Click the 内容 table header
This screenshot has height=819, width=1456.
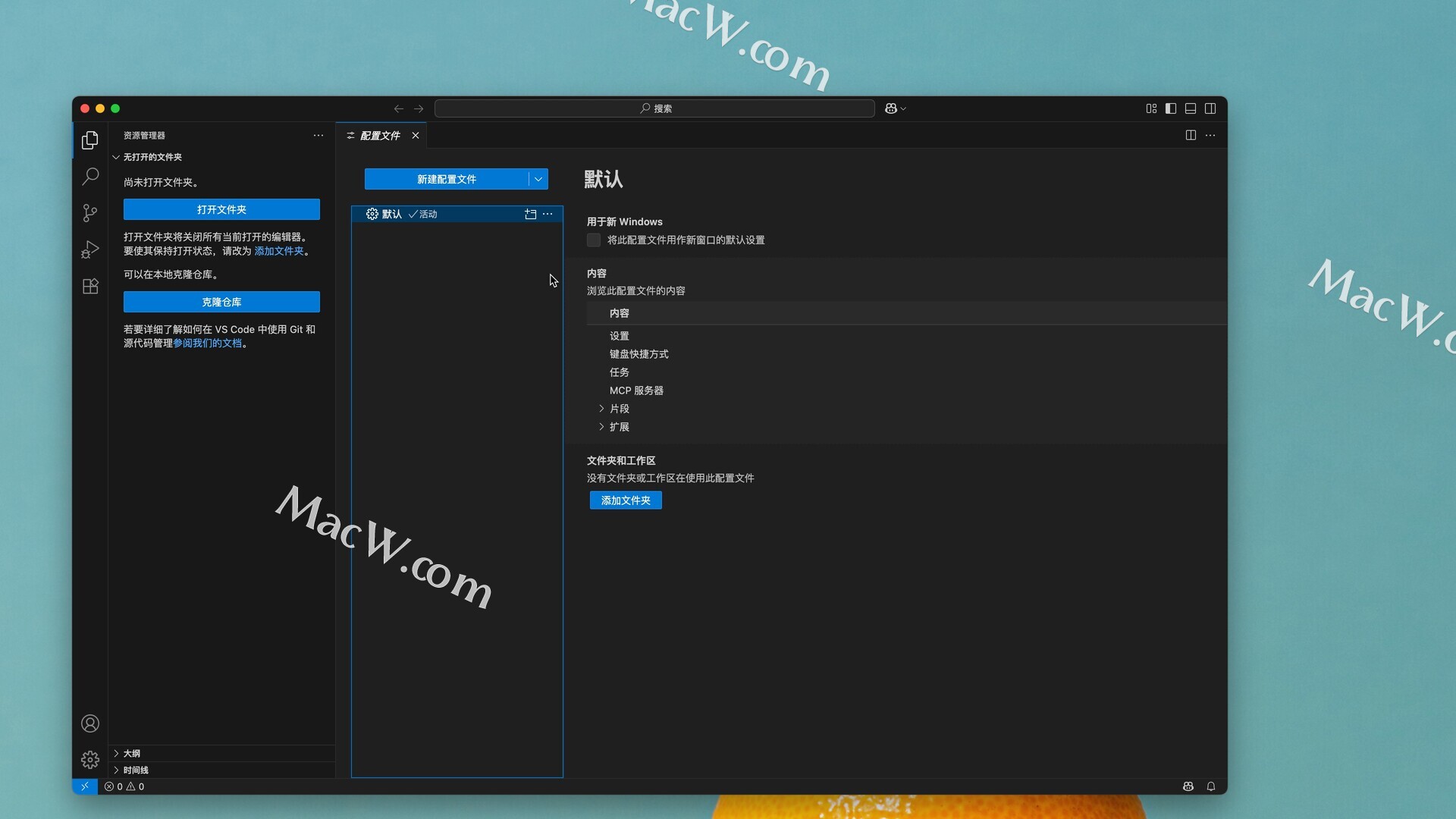[x=620, y=313]
